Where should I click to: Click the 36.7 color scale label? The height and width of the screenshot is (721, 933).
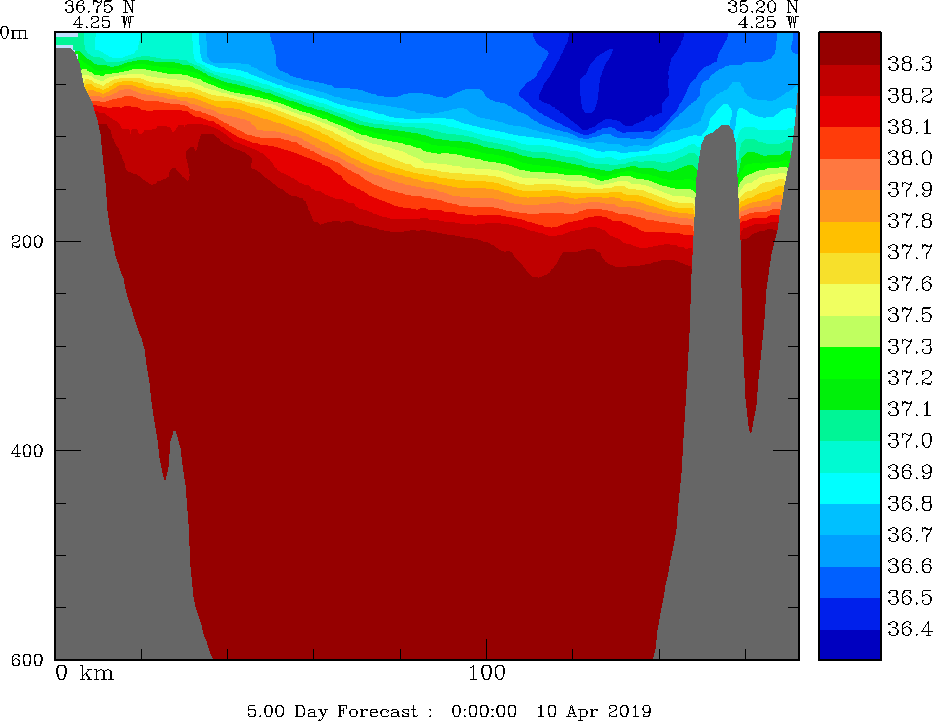coord(910,535)
